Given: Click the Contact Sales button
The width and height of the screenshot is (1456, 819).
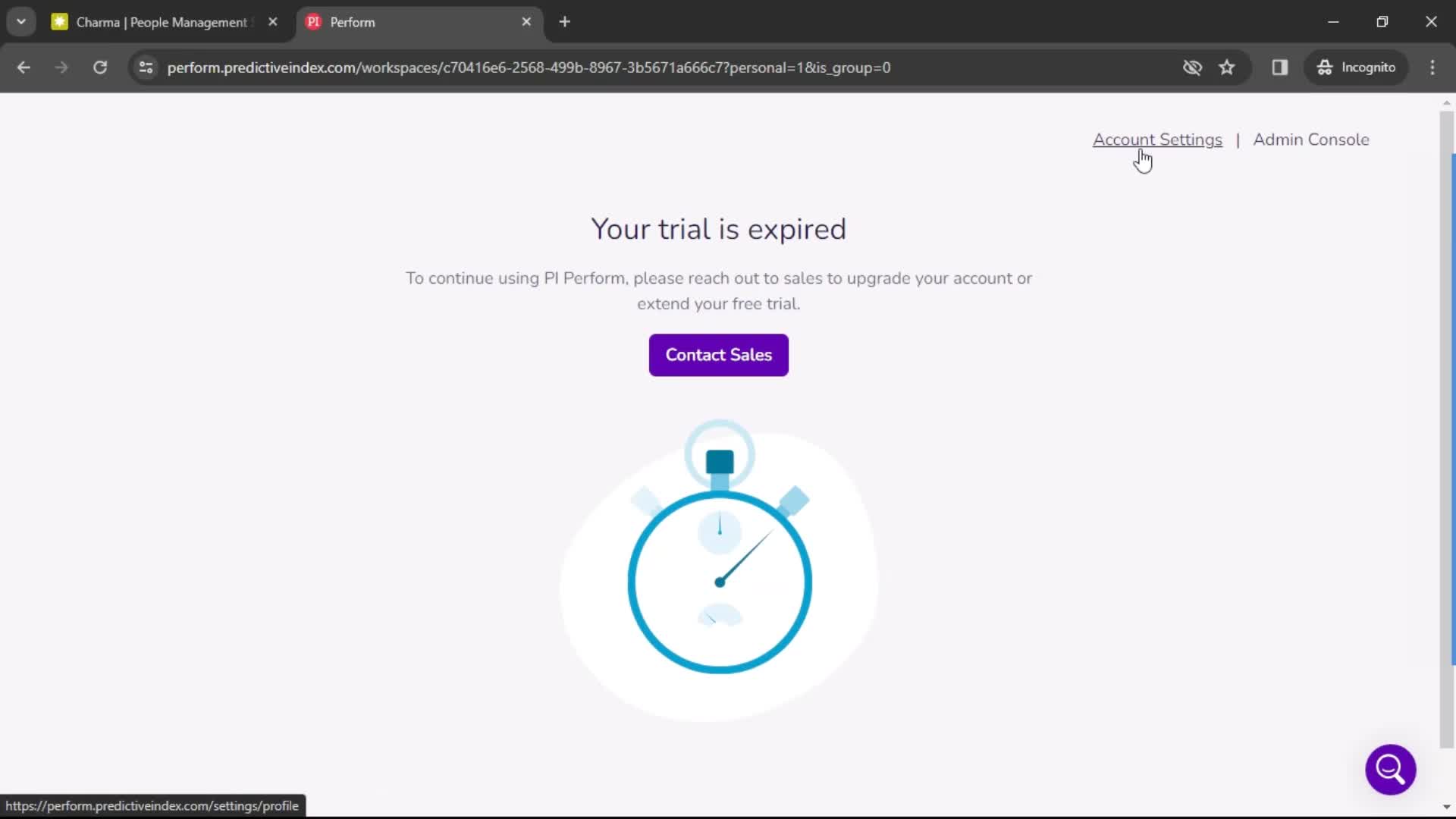Looking at the screenshot, I should click(719, 355).
